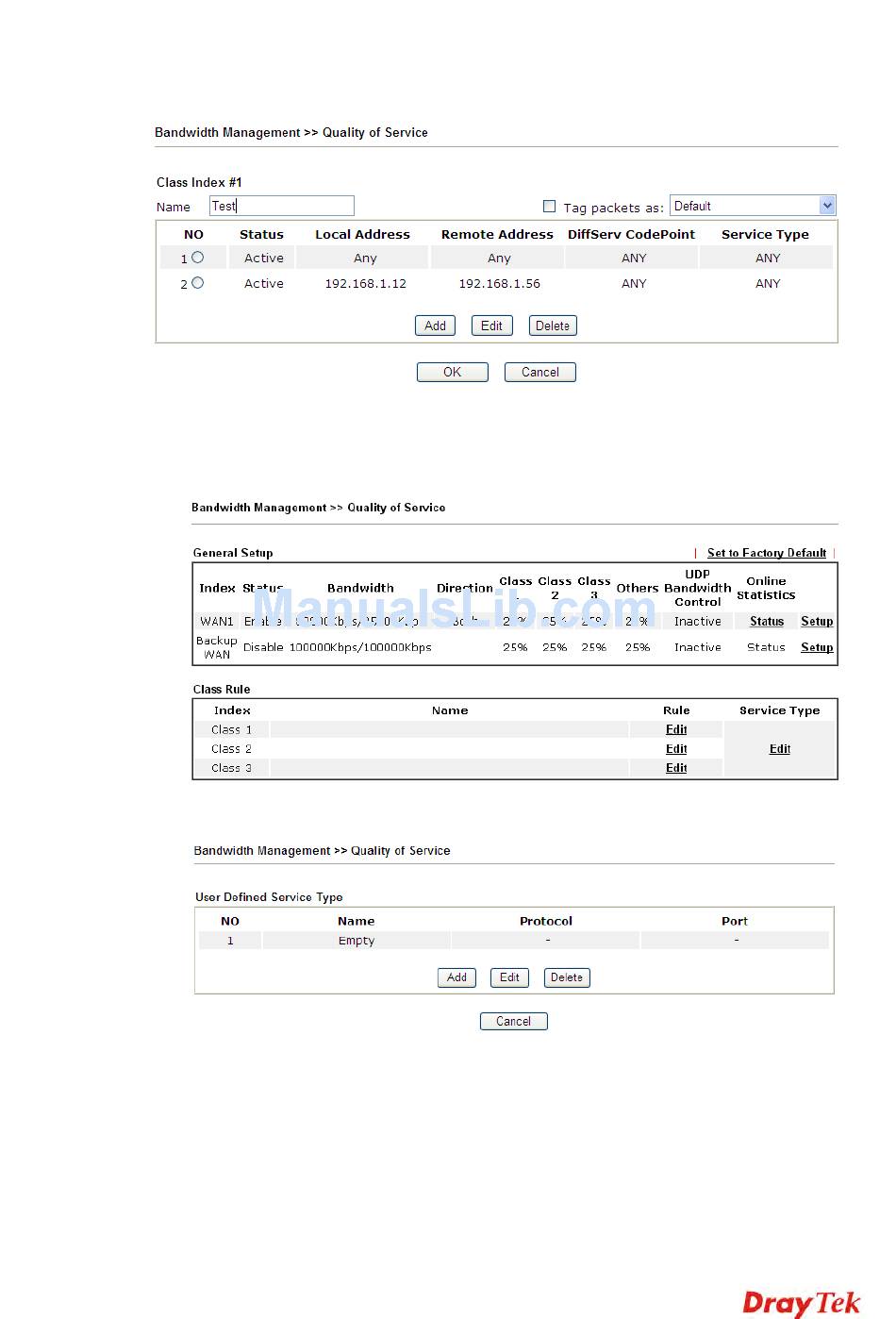Screen dimensions: 896x1319
Task: Select remote address 192.168.1.56 cell
Action: pyautogui.click(x=499, y=283)
